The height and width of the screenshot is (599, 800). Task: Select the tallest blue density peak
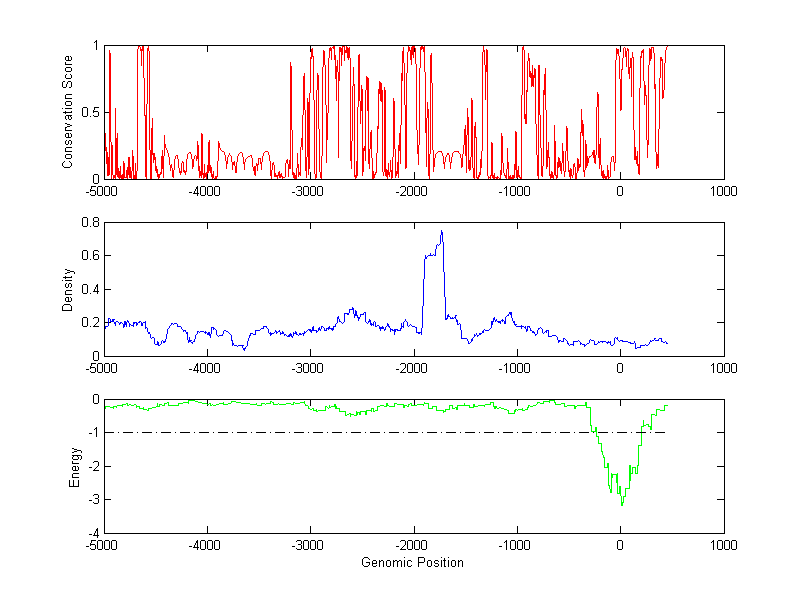[x=441, y=233]
